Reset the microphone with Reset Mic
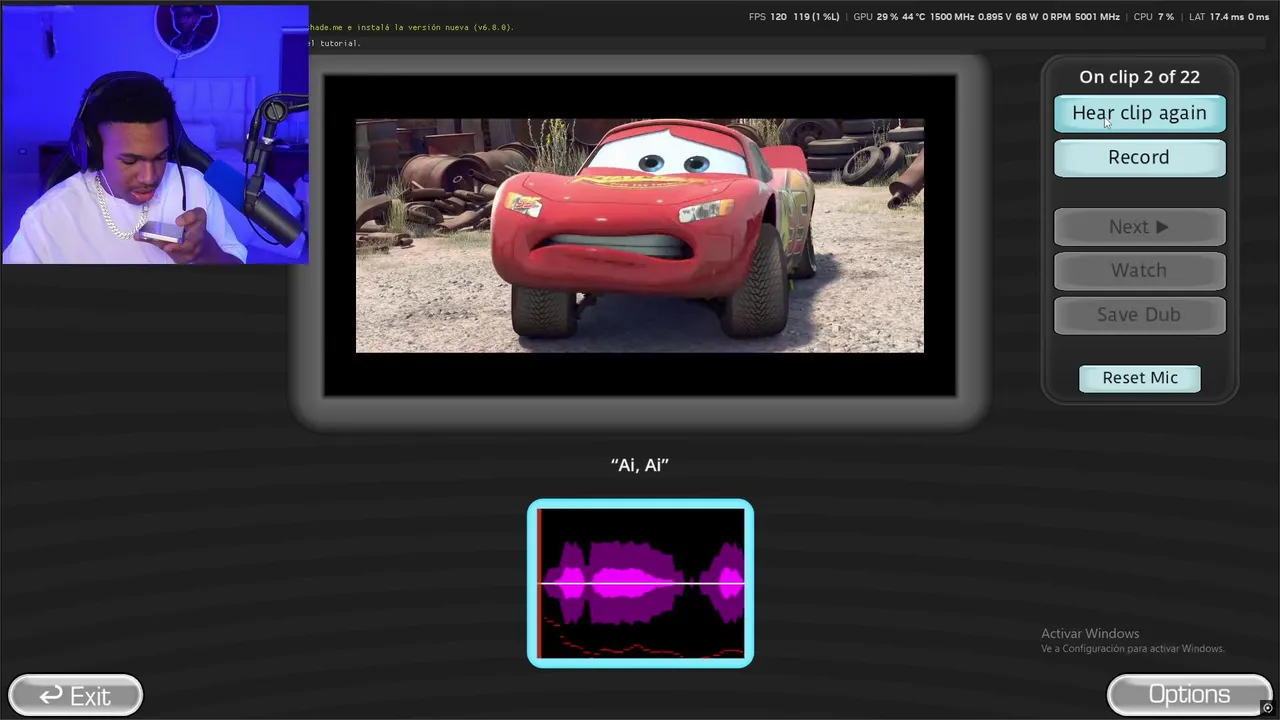The height and width of the screenshot is (720, 1280). click(x=1140, y=378)
